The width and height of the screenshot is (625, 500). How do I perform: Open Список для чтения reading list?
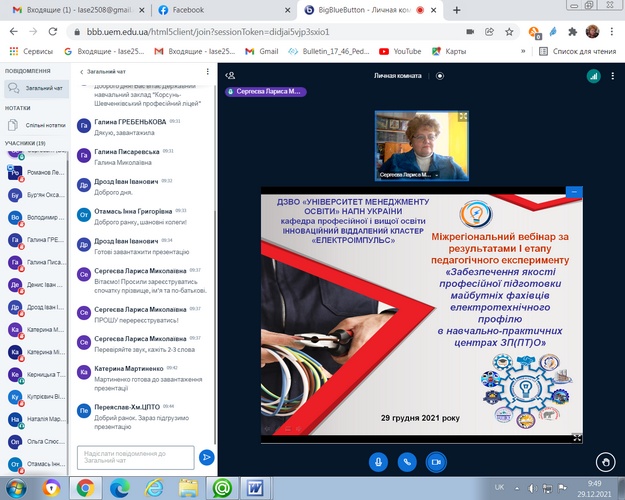coord(578,51)
